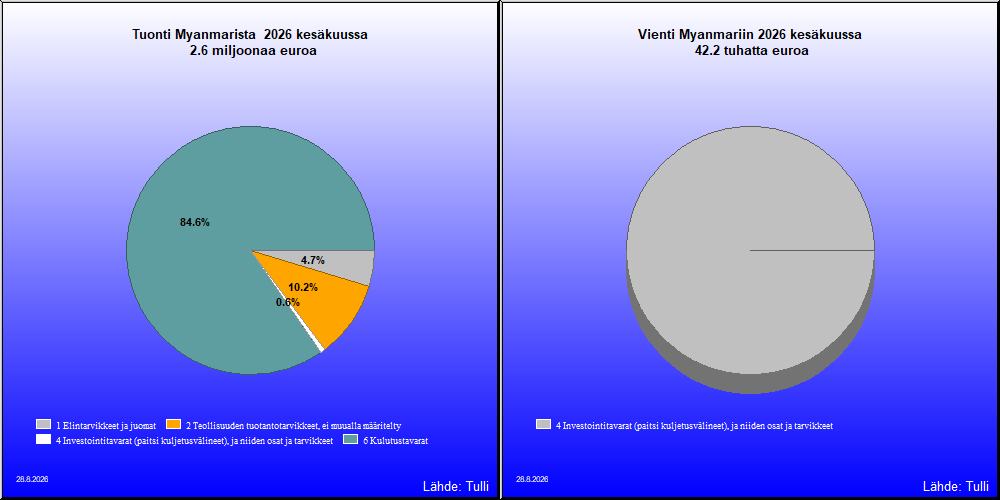Select the gray Elintarvikkeet ja juomat legend swatch
The height and width of the screenshot is (500, 1000).
pos(43,424)
